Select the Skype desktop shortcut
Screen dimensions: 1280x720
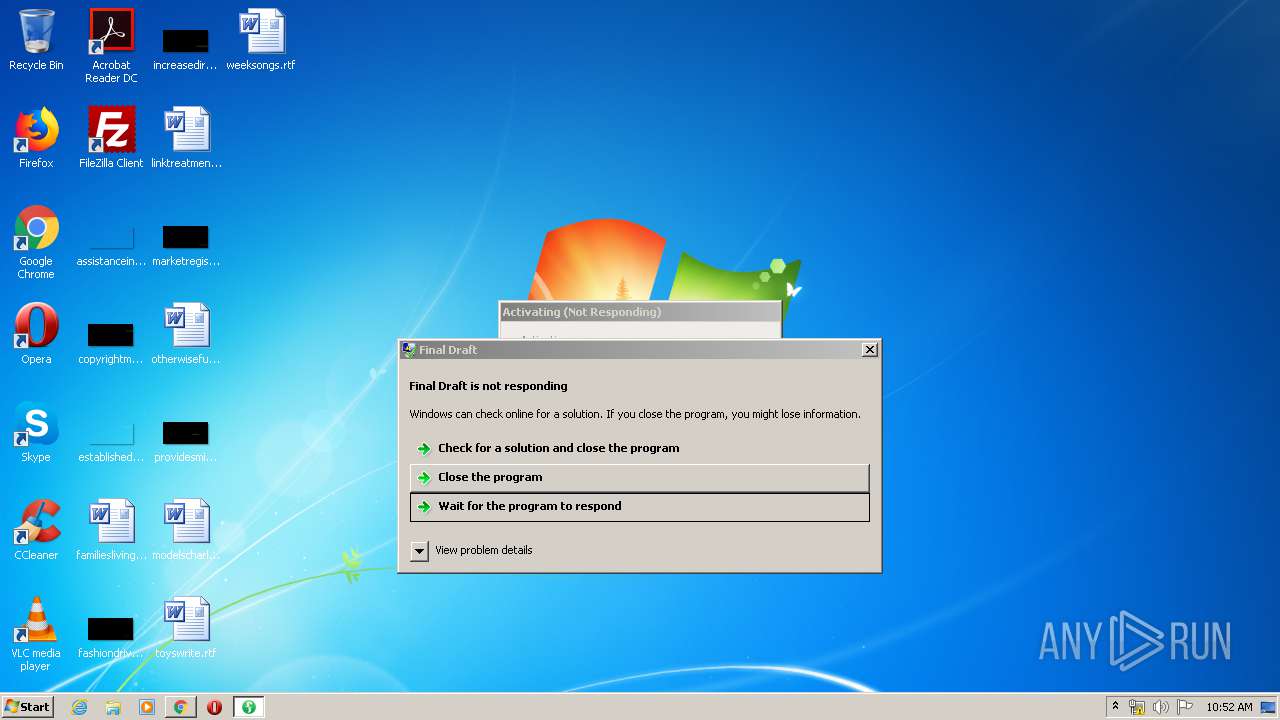pyautogui.click(x=36, y=432)
